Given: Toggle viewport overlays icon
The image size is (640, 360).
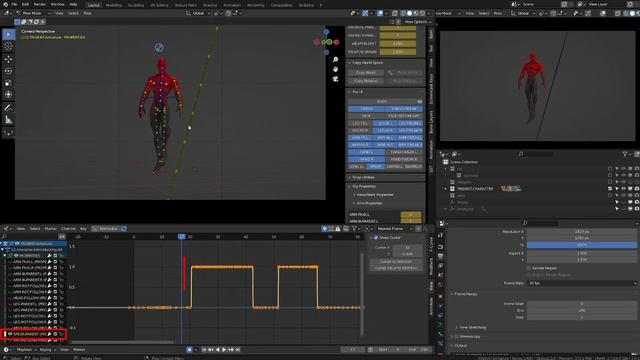Looking at the screenshot, I should [380, 13].
